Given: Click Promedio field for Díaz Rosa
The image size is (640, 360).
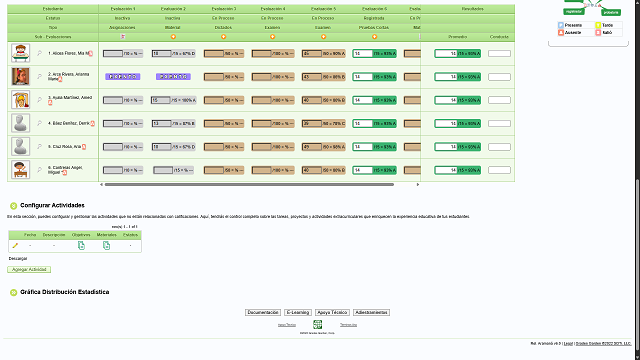Looking at the screenshot, I should [x=446, y=147].
